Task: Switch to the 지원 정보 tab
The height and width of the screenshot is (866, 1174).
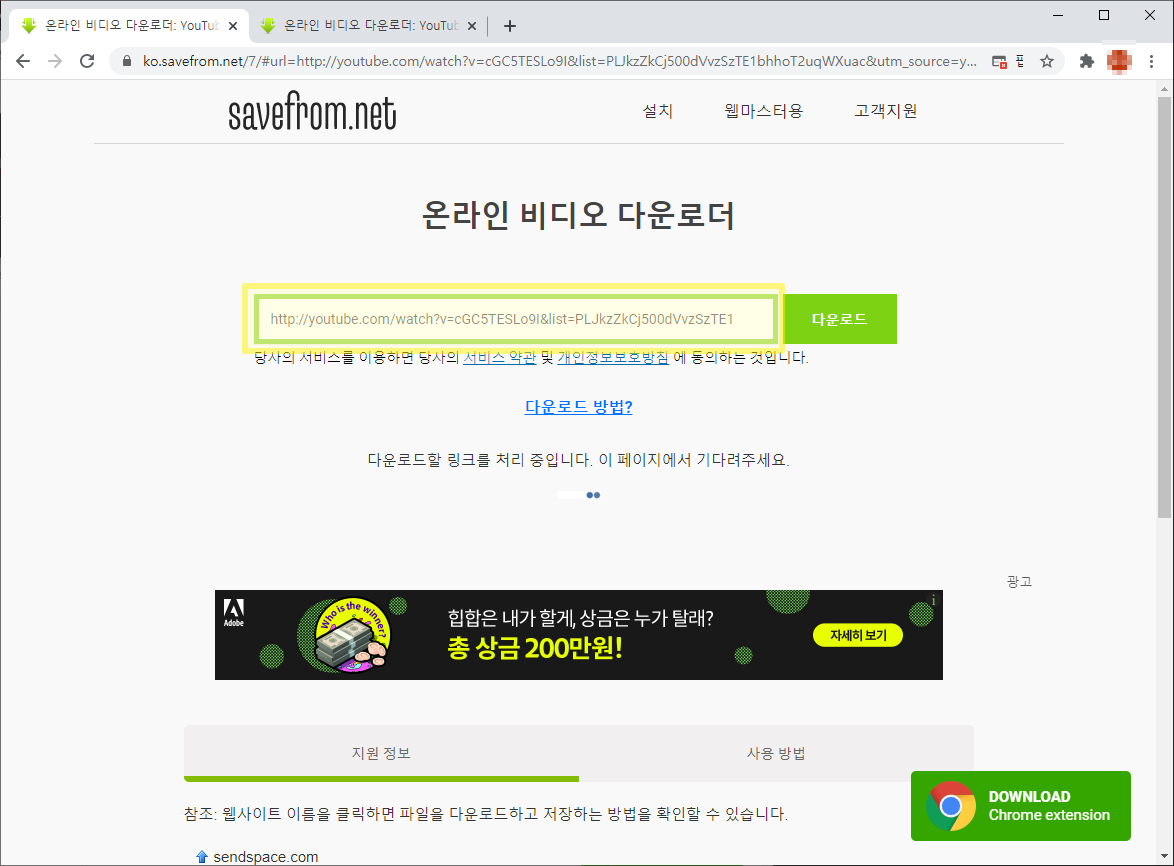Action: pos(381,753)
